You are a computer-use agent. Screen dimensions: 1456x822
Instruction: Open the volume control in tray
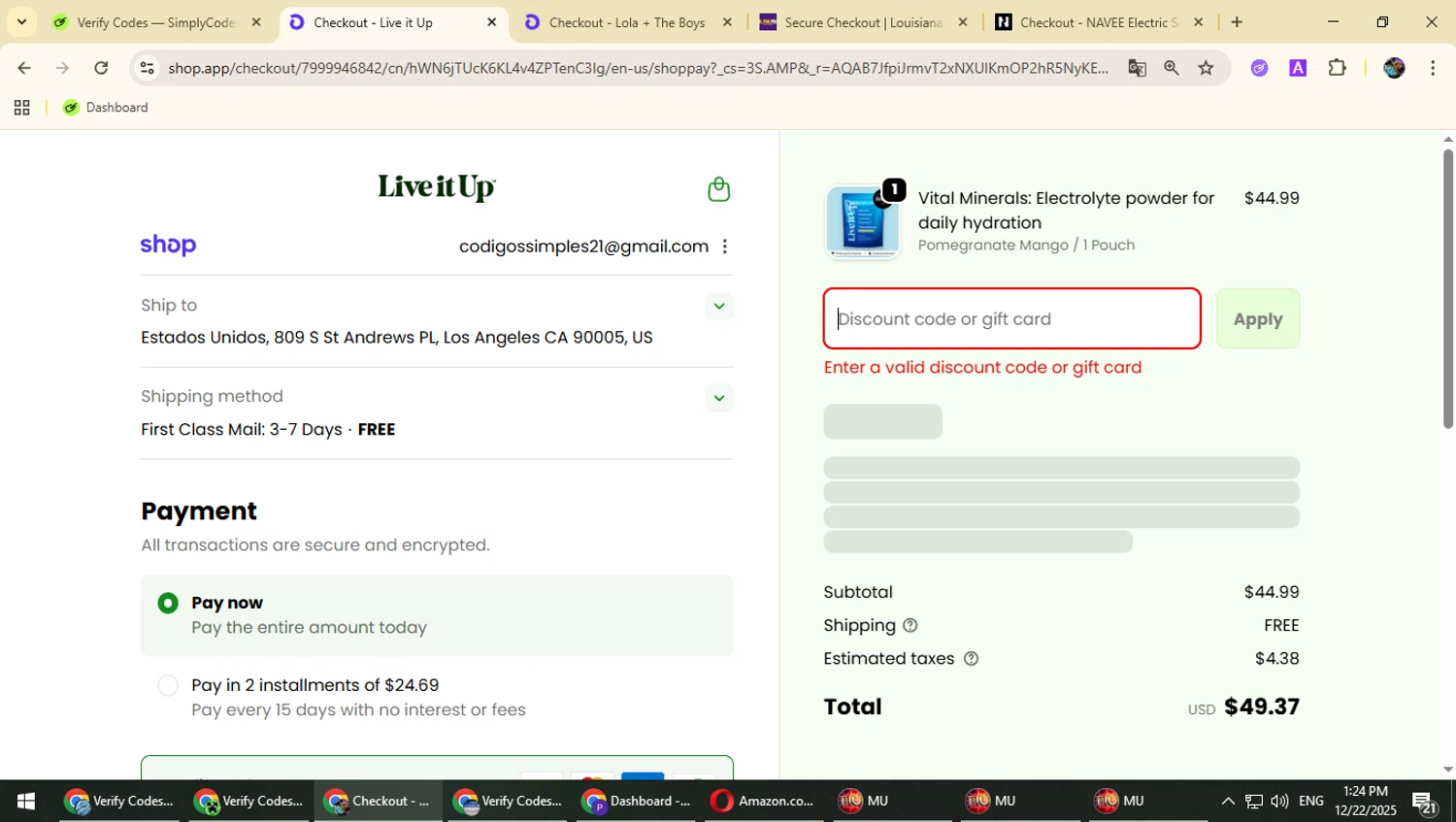pos(1279,801)
